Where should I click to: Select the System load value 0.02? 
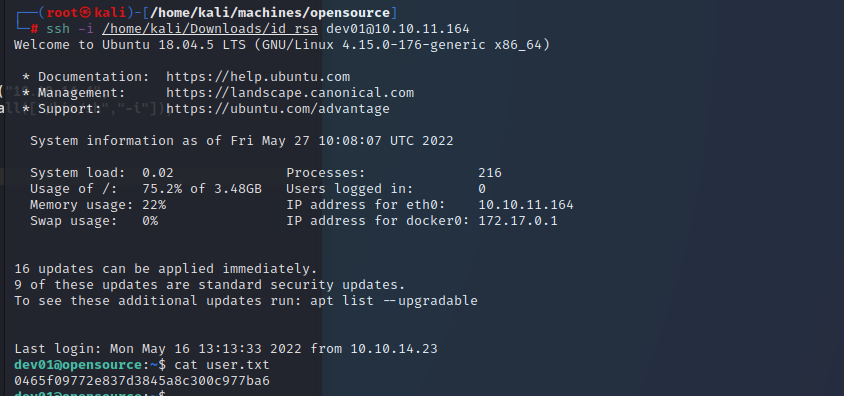158,173
